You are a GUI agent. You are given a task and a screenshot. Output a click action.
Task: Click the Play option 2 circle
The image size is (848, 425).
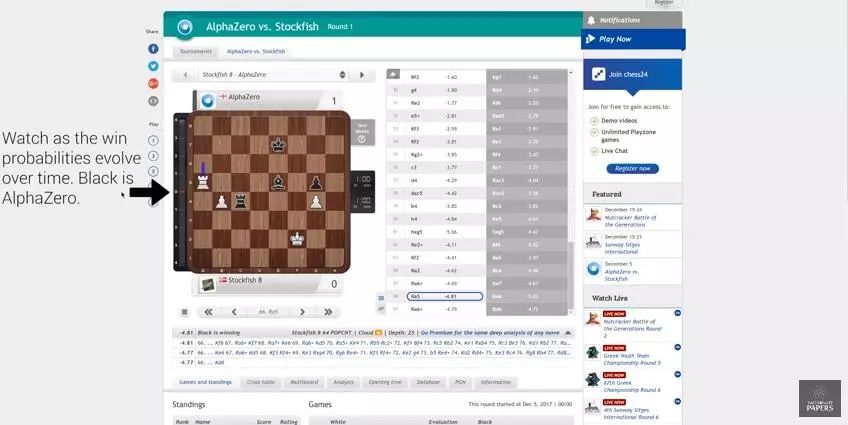154,156
